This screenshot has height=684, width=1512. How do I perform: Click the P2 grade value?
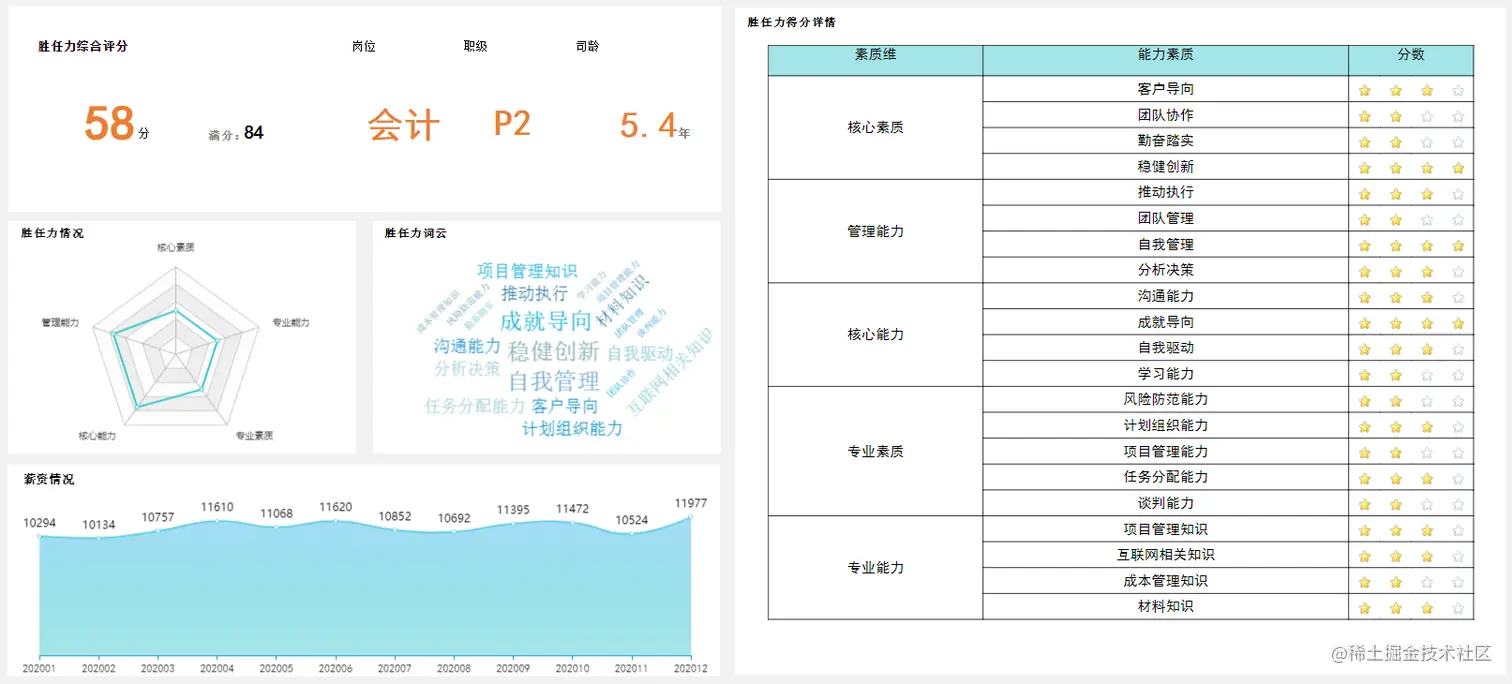512,123
